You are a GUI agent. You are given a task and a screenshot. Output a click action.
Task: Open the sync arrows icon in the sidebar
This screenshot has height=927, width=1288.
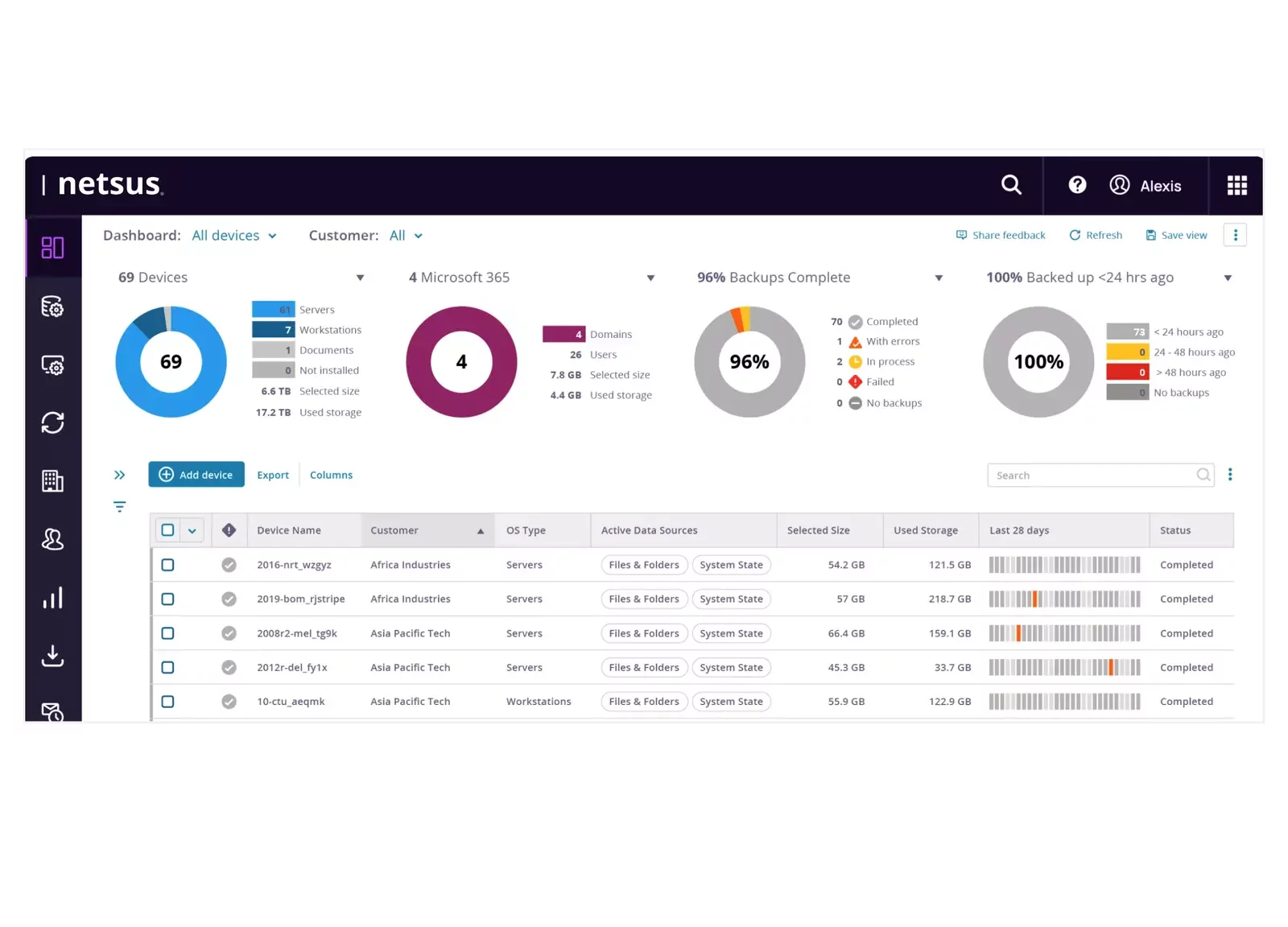(53, 422)
